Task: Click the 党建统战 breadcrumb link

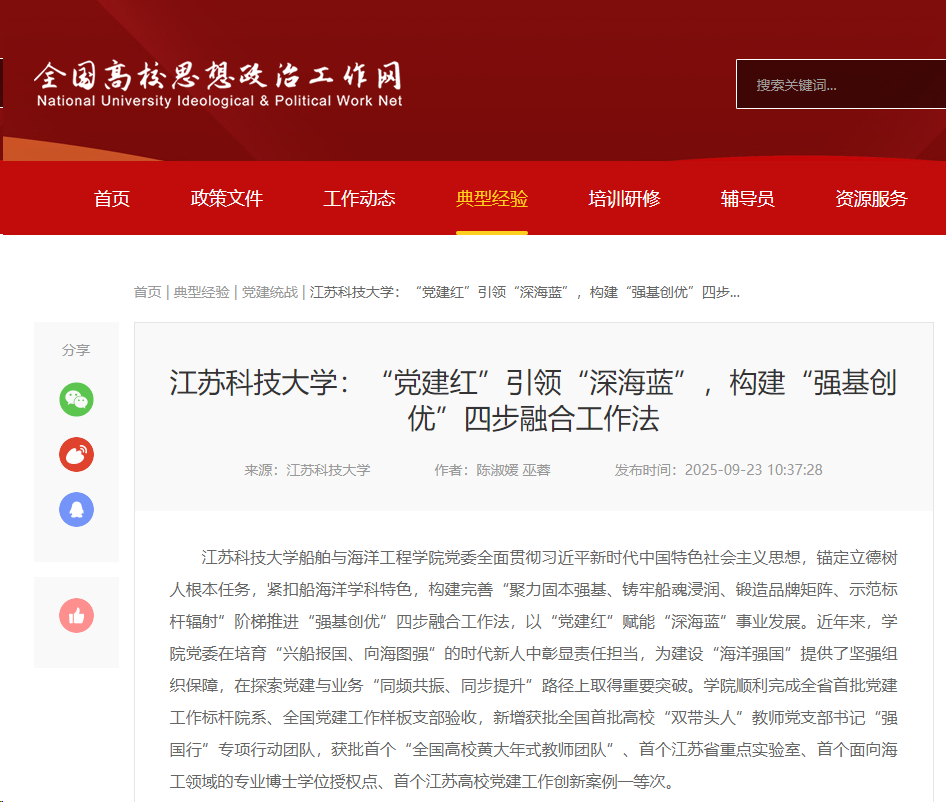Action: pyautogui.click(x=269, y=292)
